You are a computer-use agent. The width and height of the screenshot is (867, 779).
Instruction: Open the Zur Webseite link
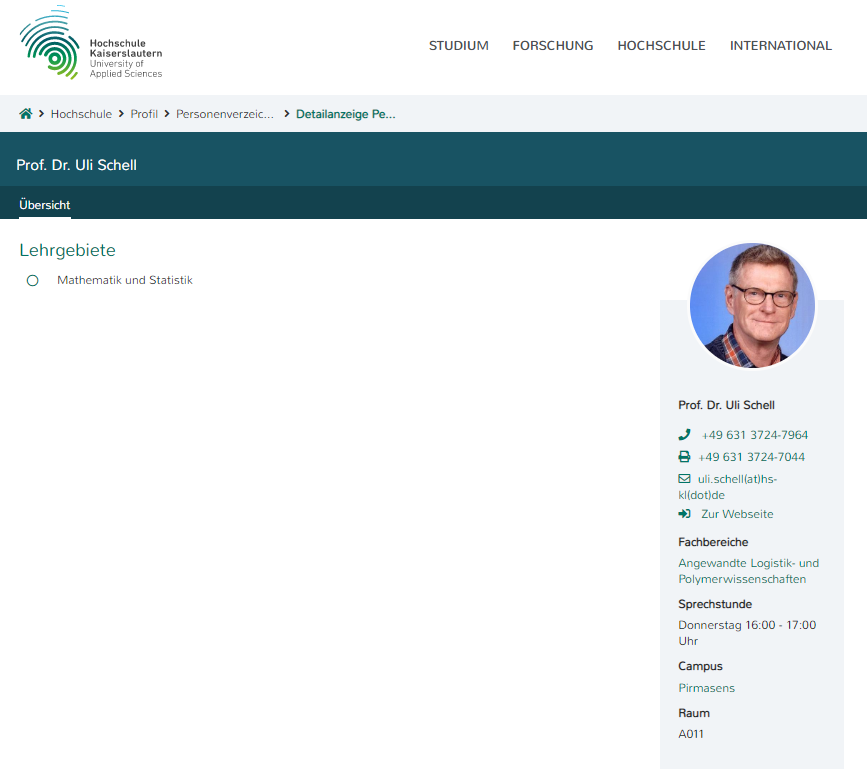pos(737,514)
